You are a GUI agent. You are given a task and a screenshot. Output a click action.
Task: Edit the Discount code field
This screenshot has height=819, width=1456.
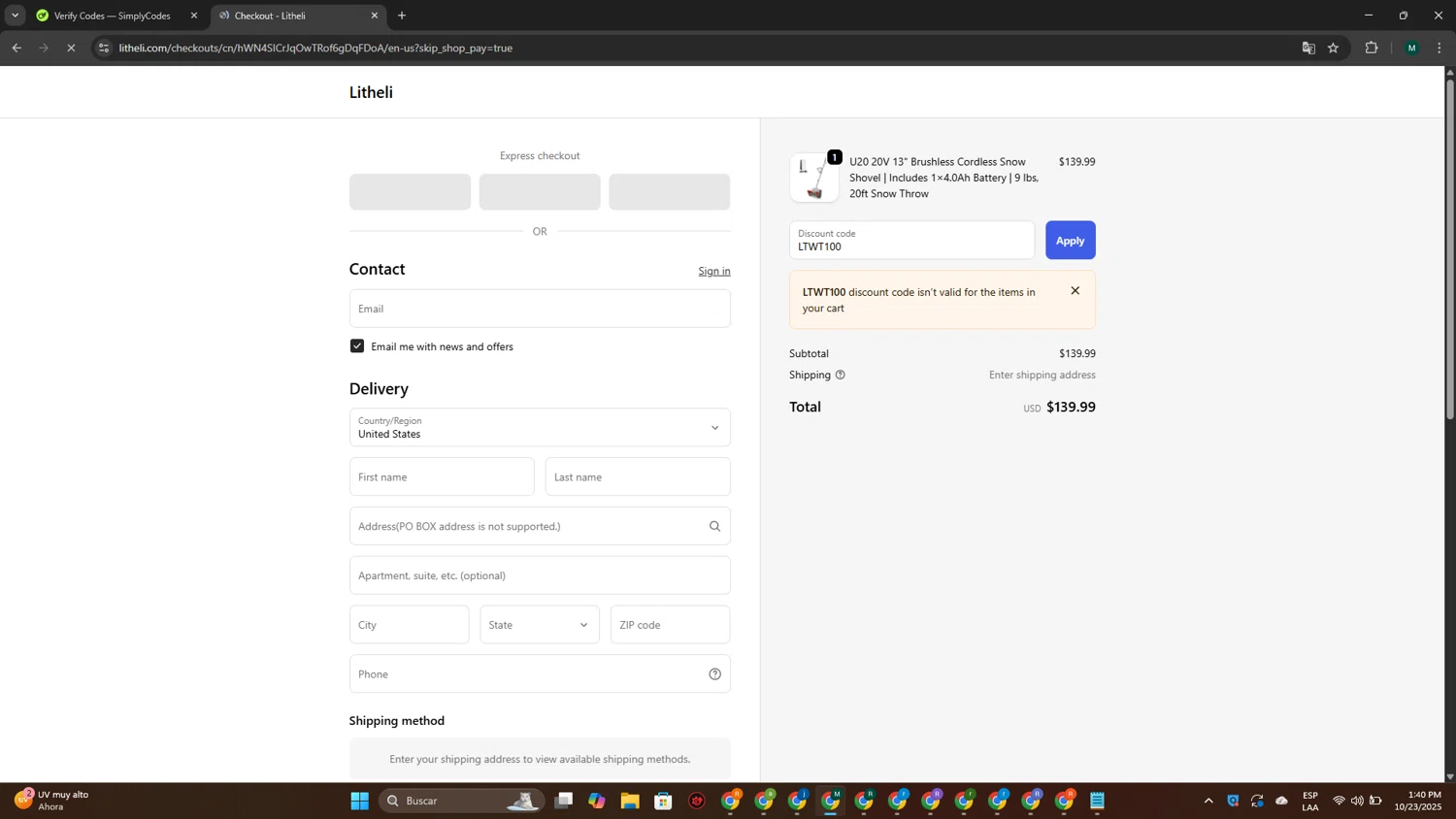click(911, 241)
